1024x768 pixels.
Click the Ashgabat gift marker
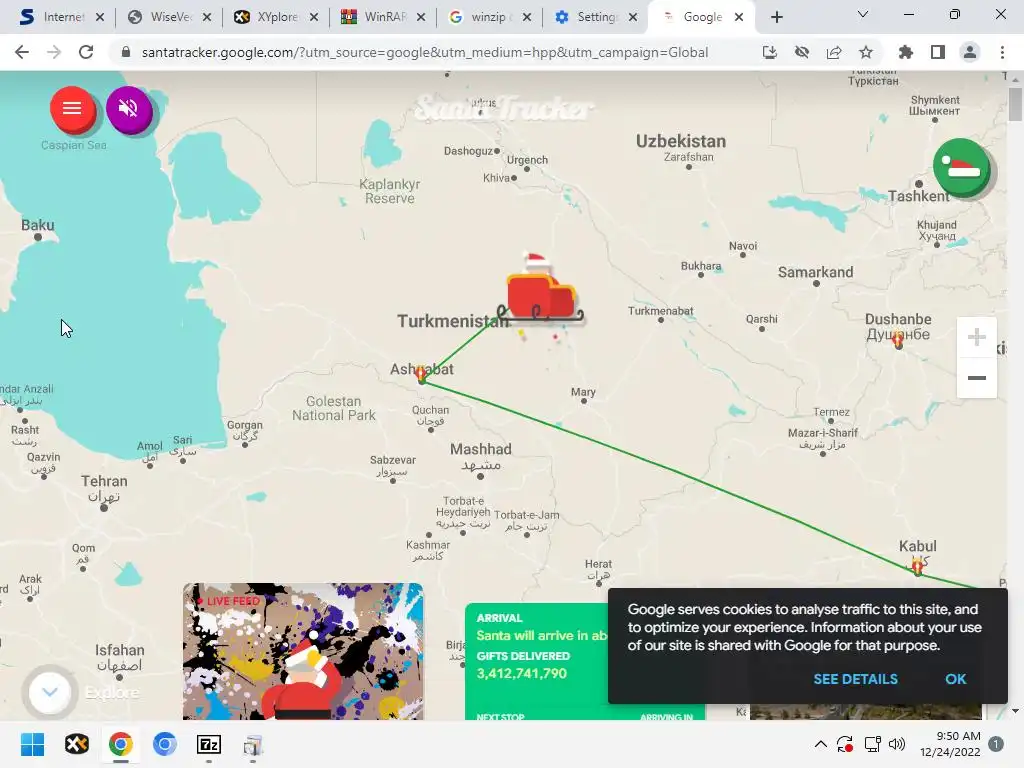pos(421,374)
